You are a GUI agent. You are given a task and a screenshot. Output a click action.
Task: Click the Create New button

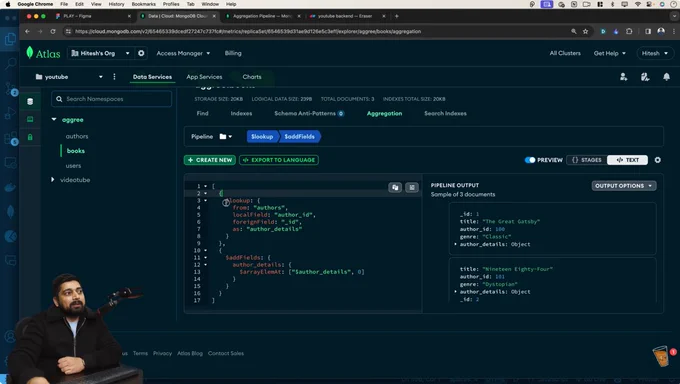pos(210,160)
